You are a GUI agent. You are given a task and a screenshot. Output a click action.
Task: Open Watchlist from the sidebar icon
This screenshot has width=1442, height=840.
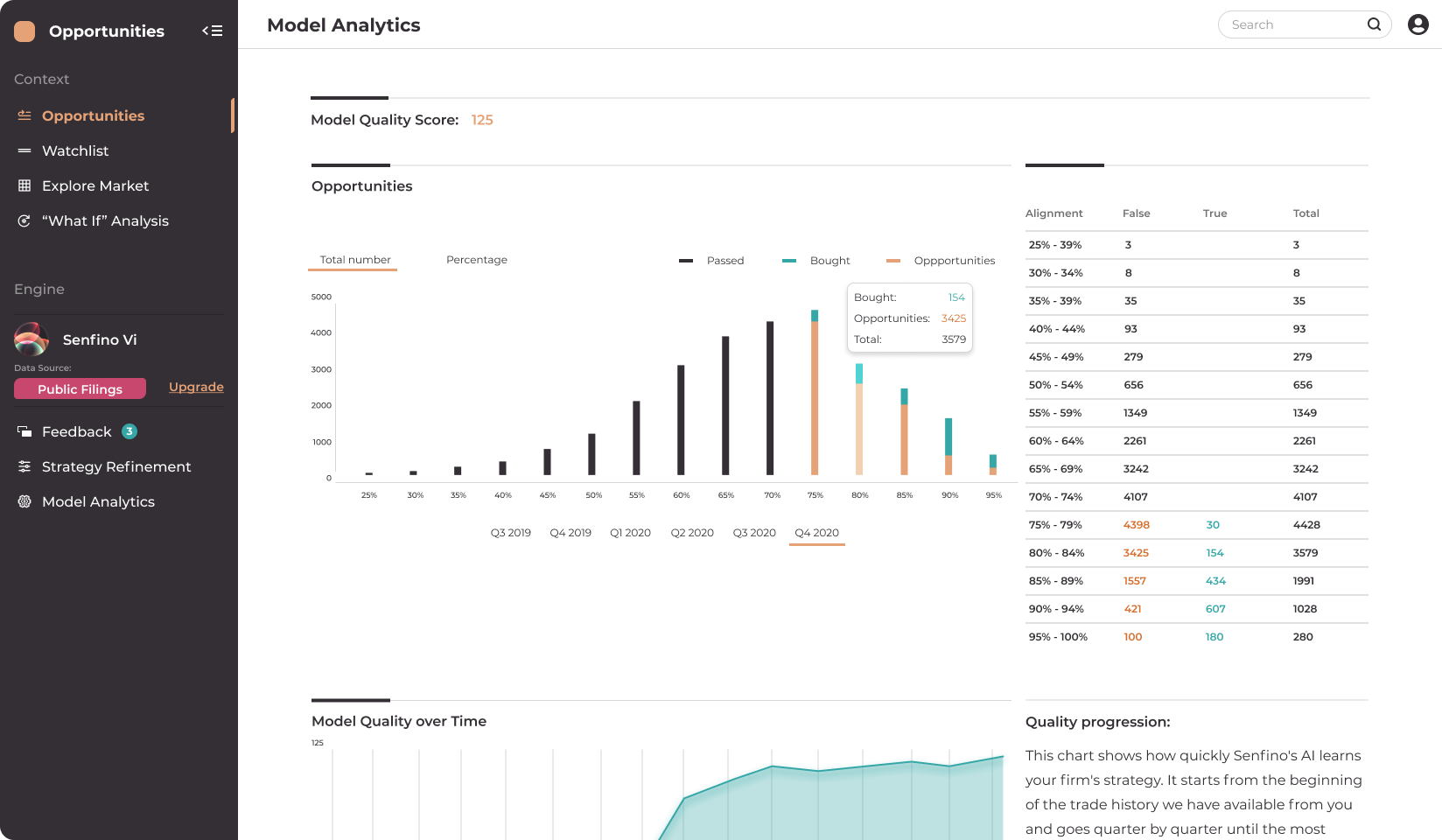coord(24,150)
